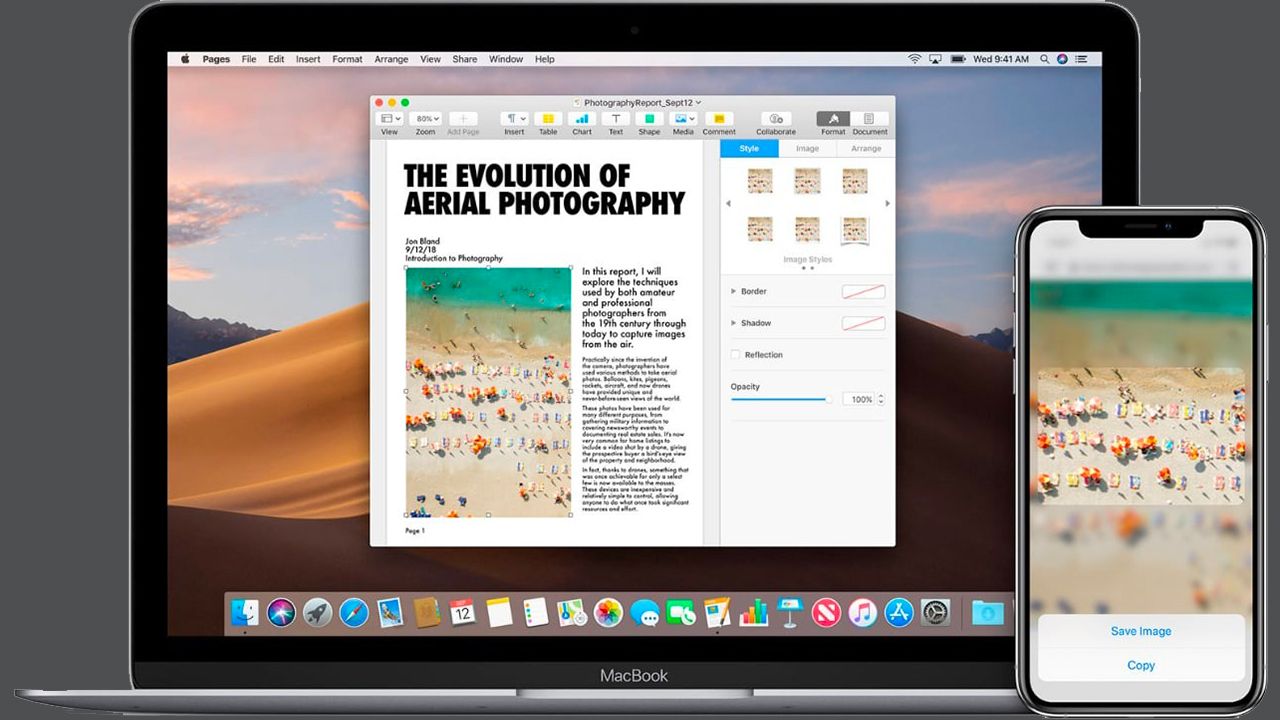Open News app in the dock
Viewport: 1280px width, 720px height.
point(826,612)
